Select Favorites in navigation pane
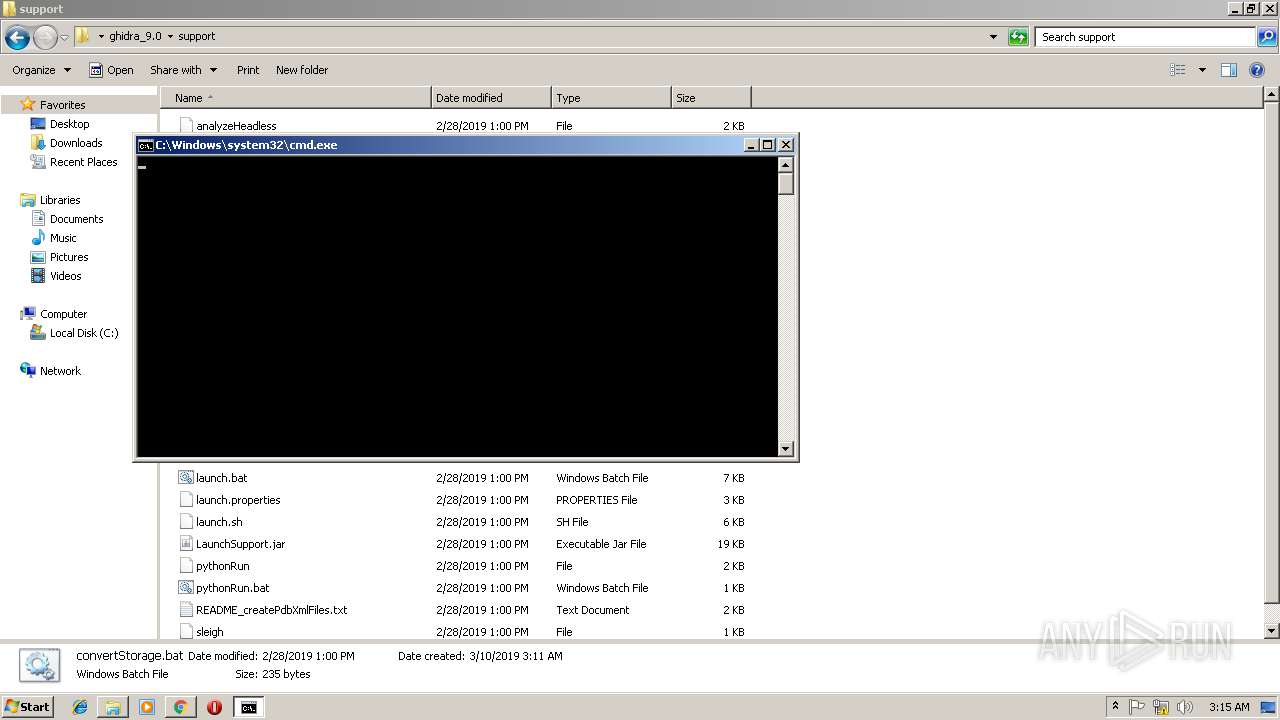 tap(62, 105)
